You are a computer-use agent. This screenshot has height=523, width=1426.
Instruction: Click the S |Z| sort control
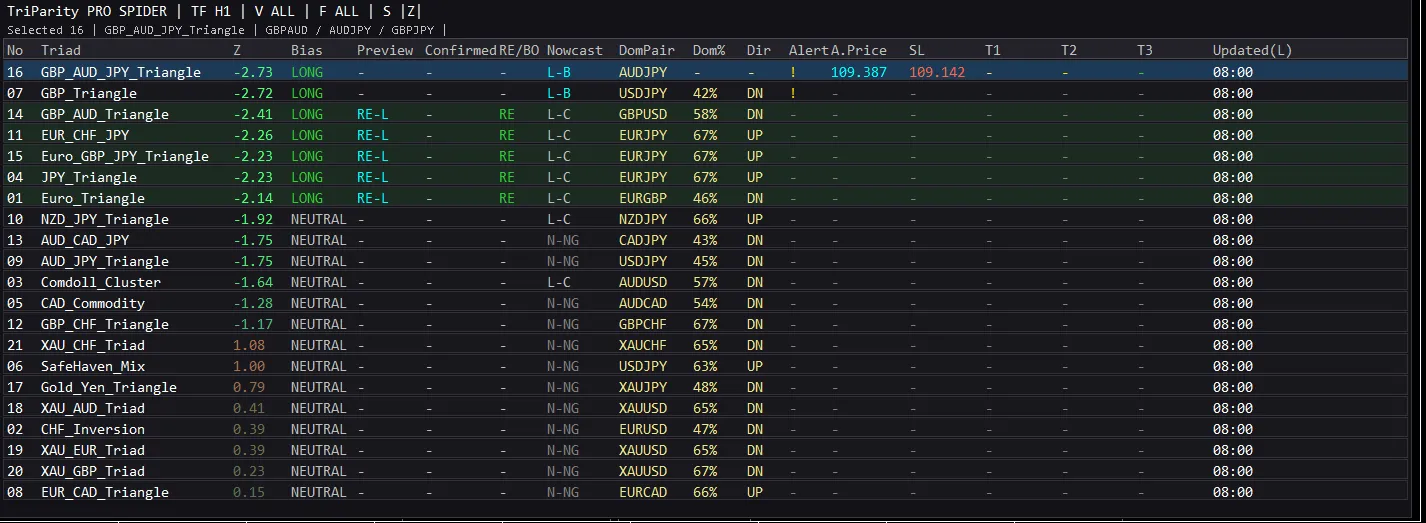401,12
